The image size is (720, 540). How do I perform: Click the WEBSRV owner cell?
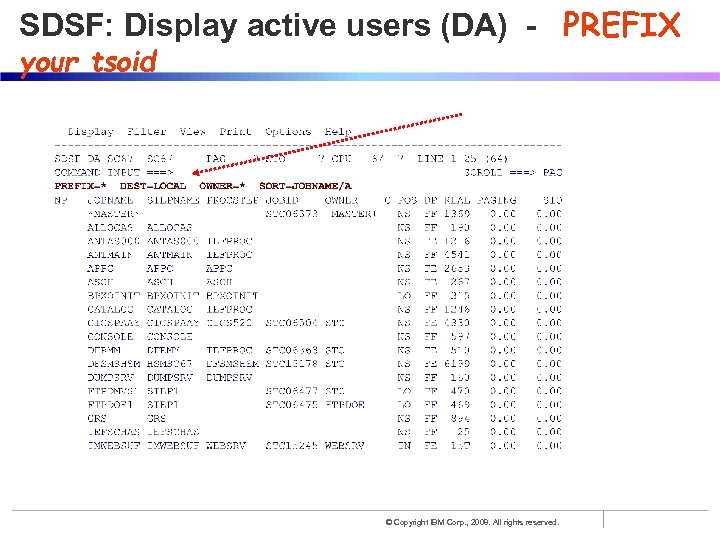tap(344, 446)
